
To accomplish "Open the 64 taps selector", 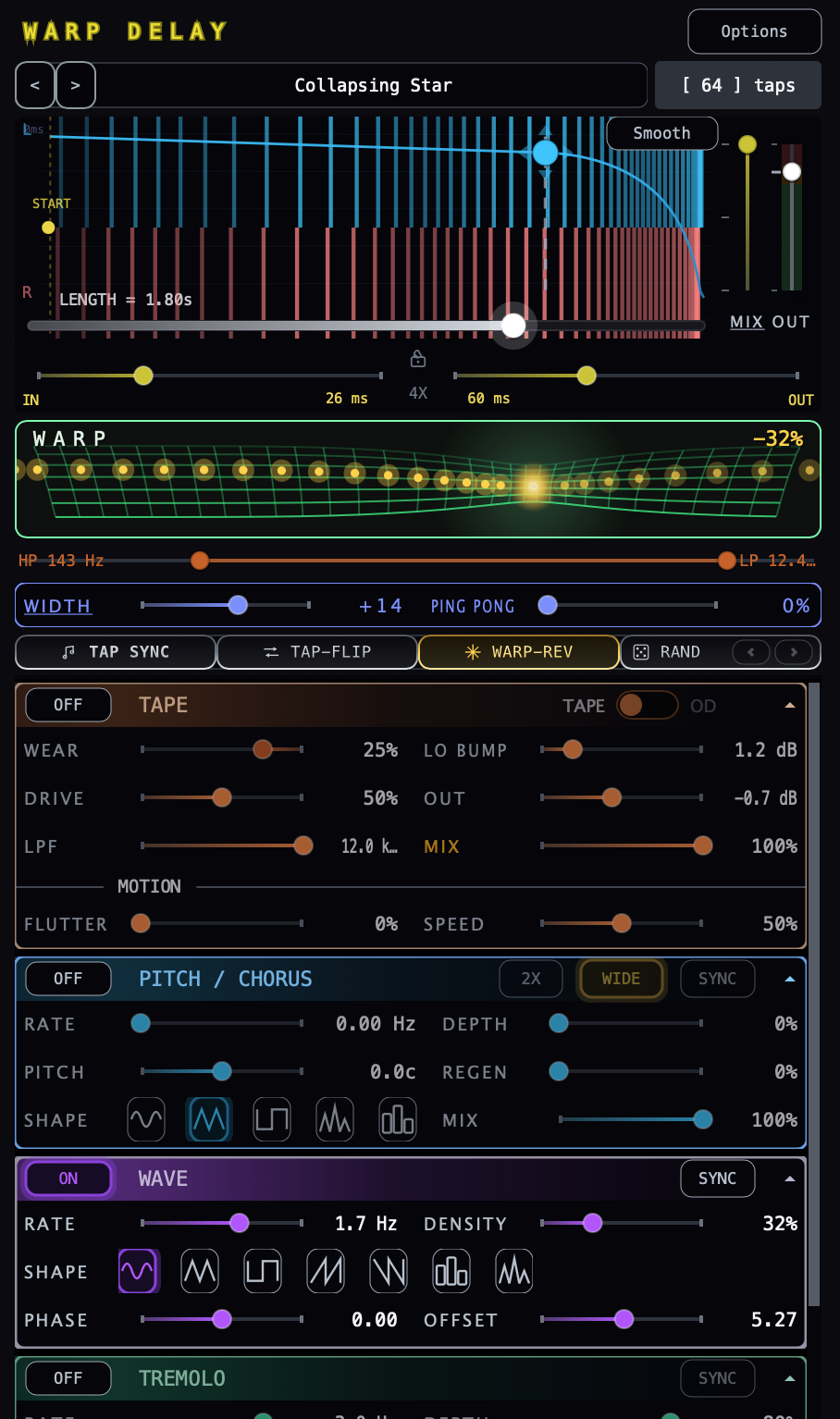I will [x=738, y=85].
